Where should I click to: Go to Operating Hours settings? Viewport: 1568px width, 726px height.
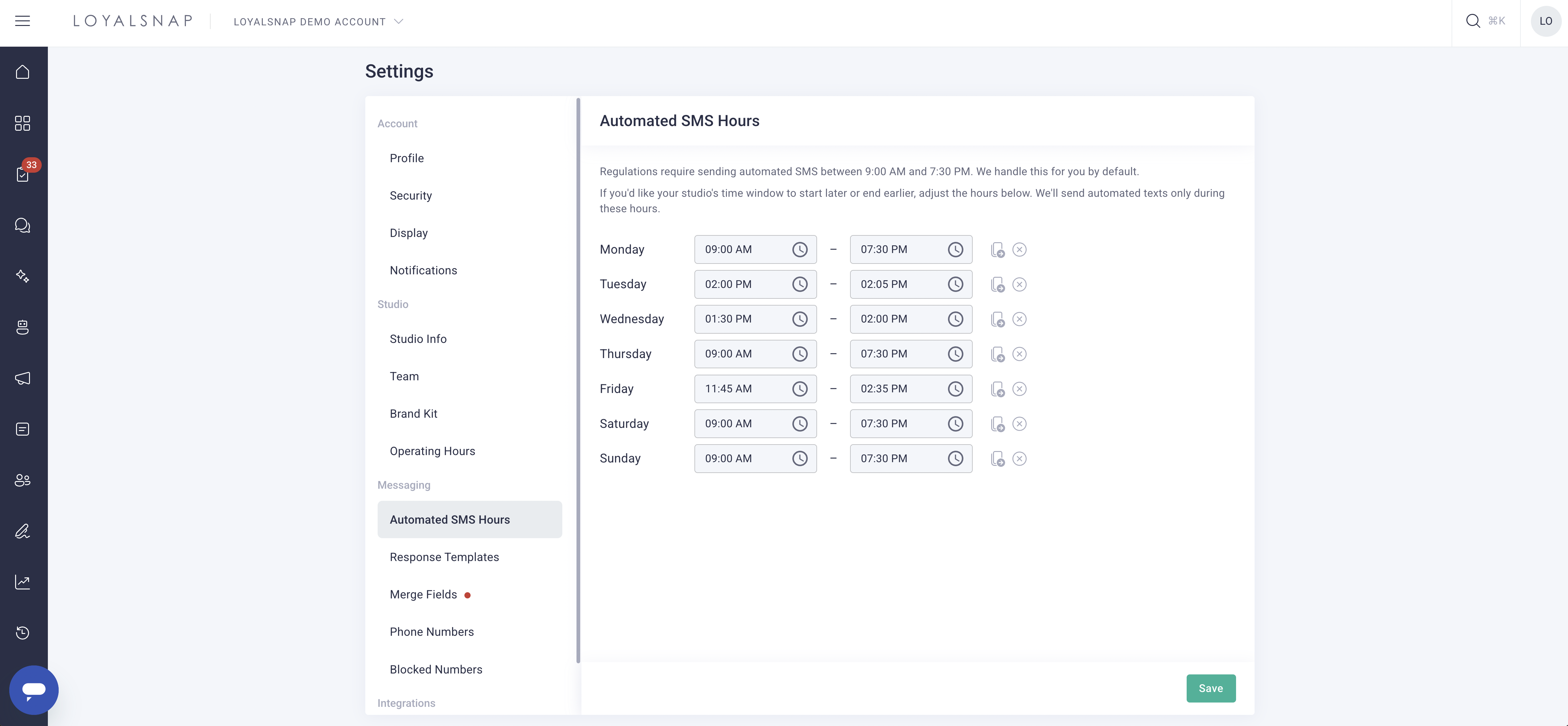point(469,451)
